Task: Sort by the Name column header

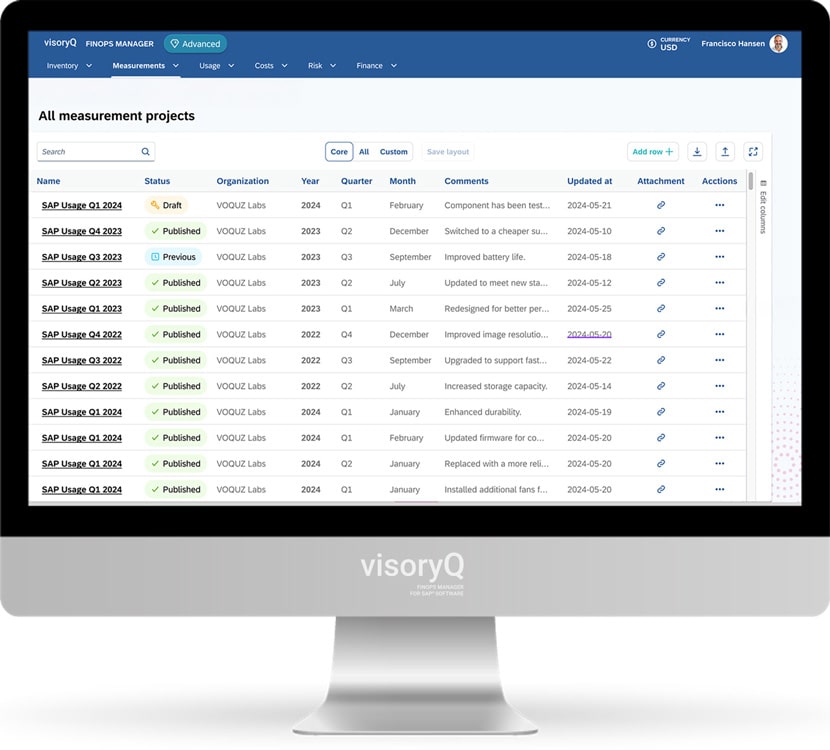Action: click(48, 181)
